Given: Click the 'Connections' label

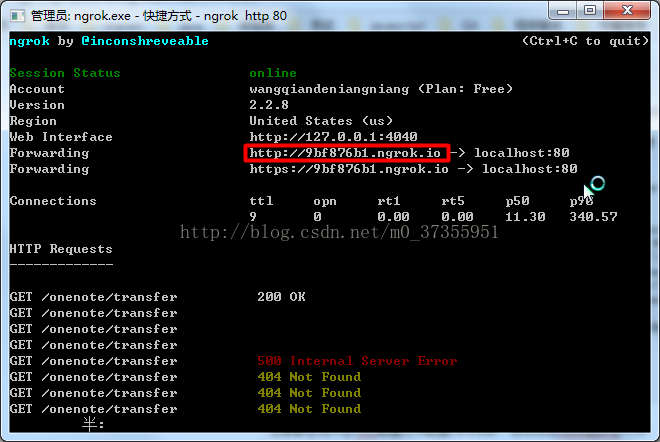Looking at the screenshot, I should 53,201.
